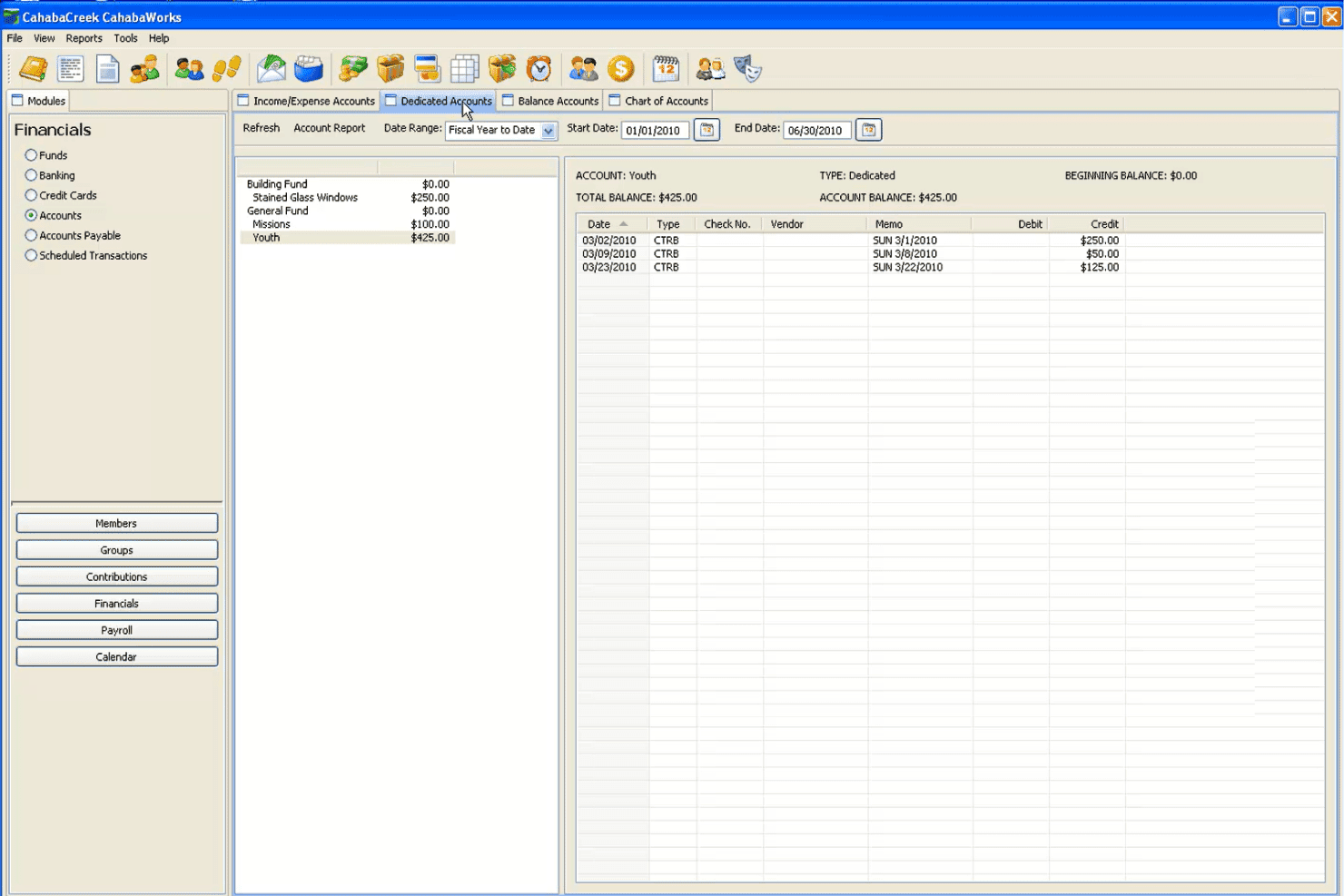Open the grid spreadsheet toolbar icon

pos(464,69)
